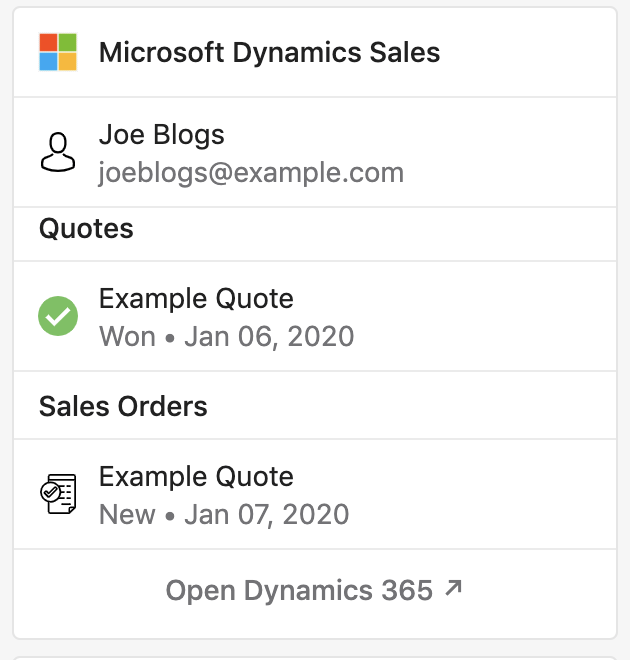Click the New sales order list row
630x660 pixels.
[315, 494]
